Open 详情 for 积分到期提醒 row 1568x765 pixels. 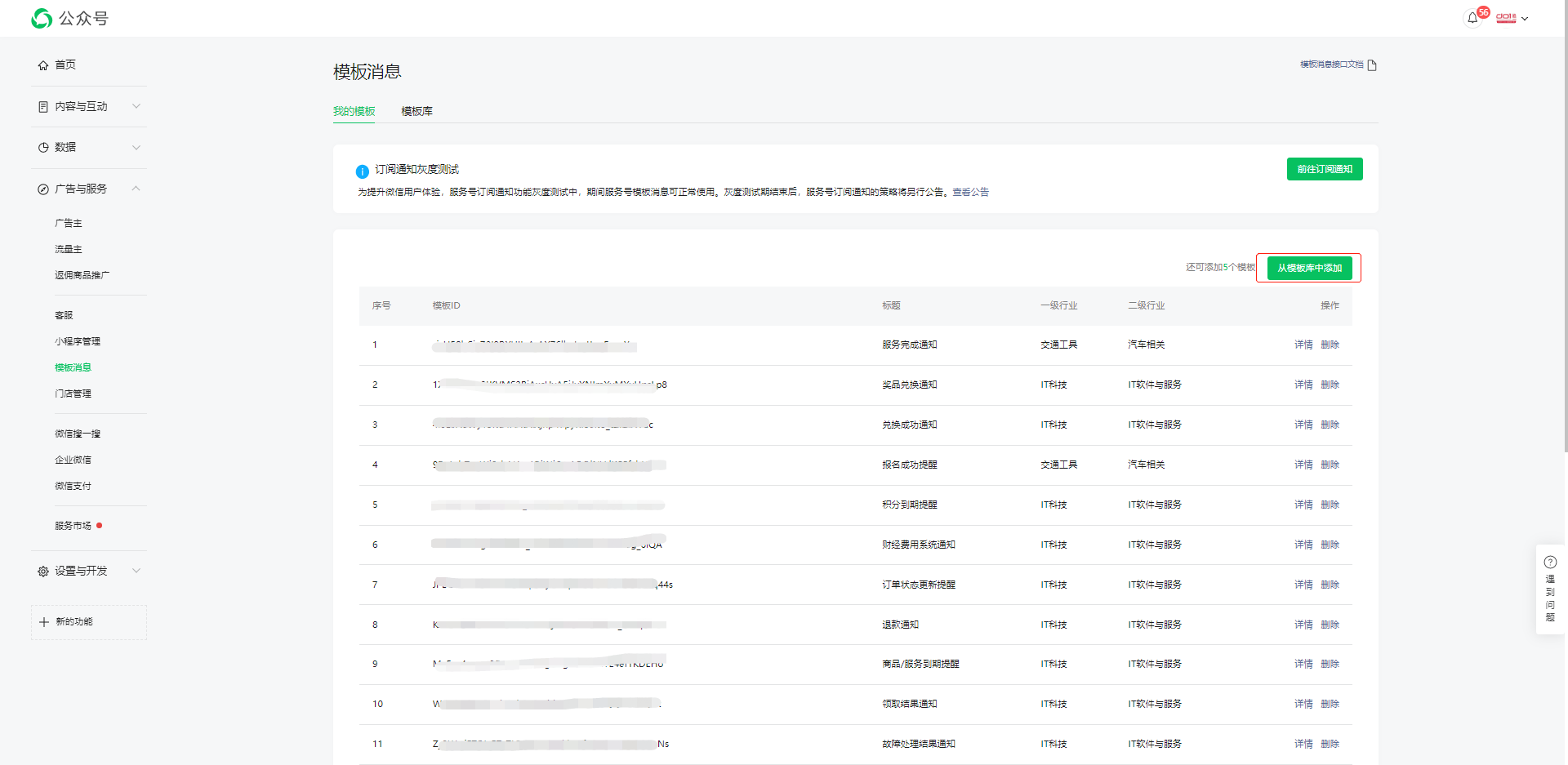[1303, 505]
